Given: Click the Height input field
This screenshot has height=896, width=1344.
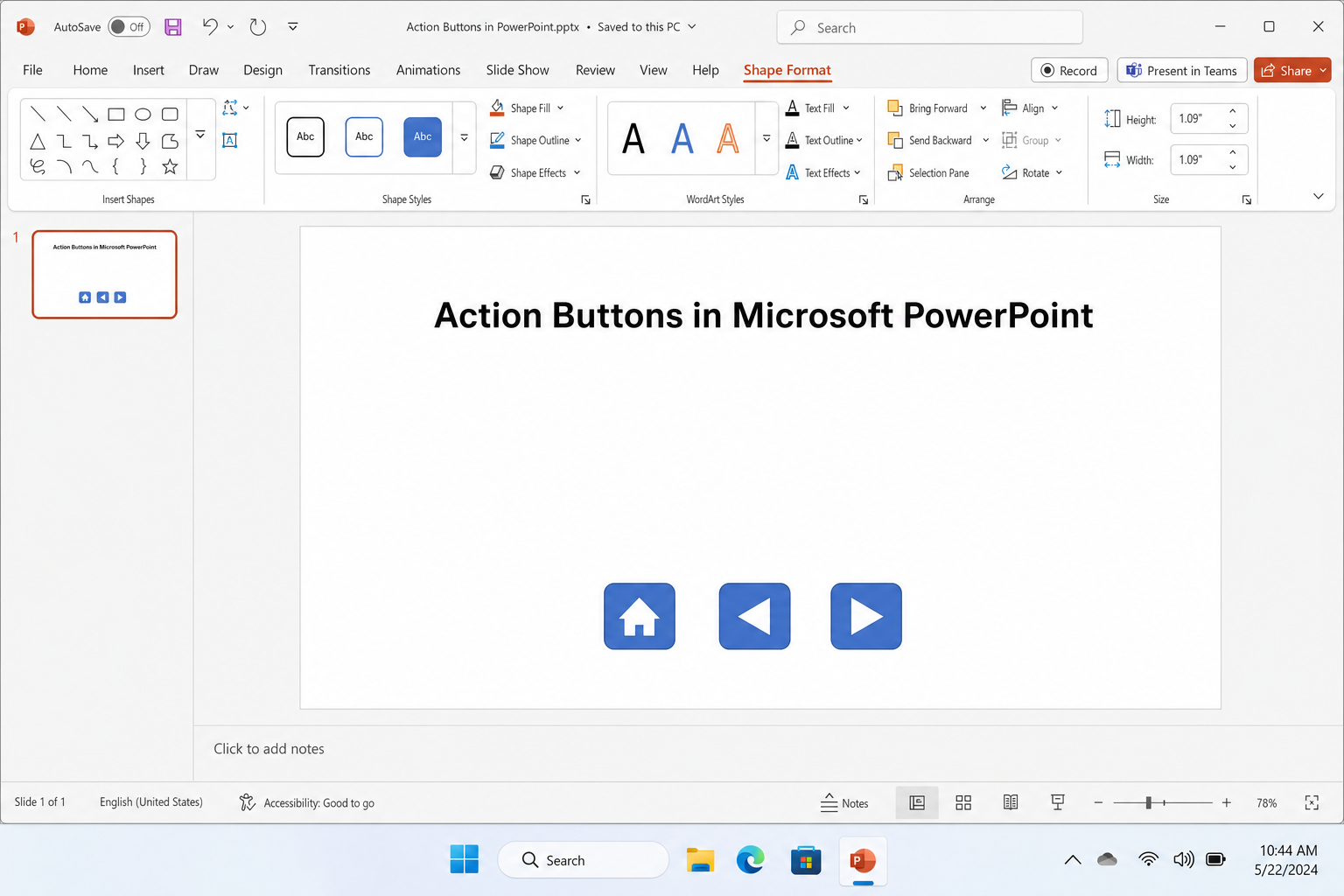Looking at the screenshot, I should point(1197,118).
